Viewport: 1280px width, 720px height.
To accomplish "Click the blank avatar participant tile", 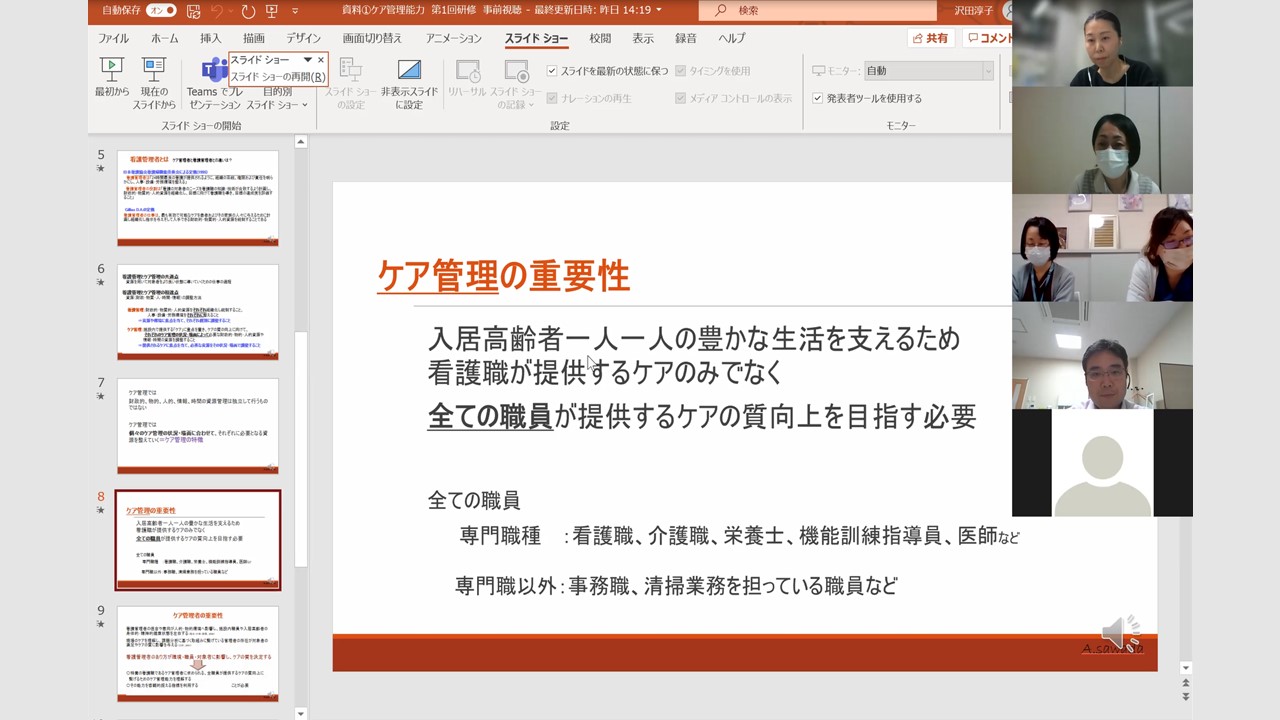I will click(x=1102, y=463).
